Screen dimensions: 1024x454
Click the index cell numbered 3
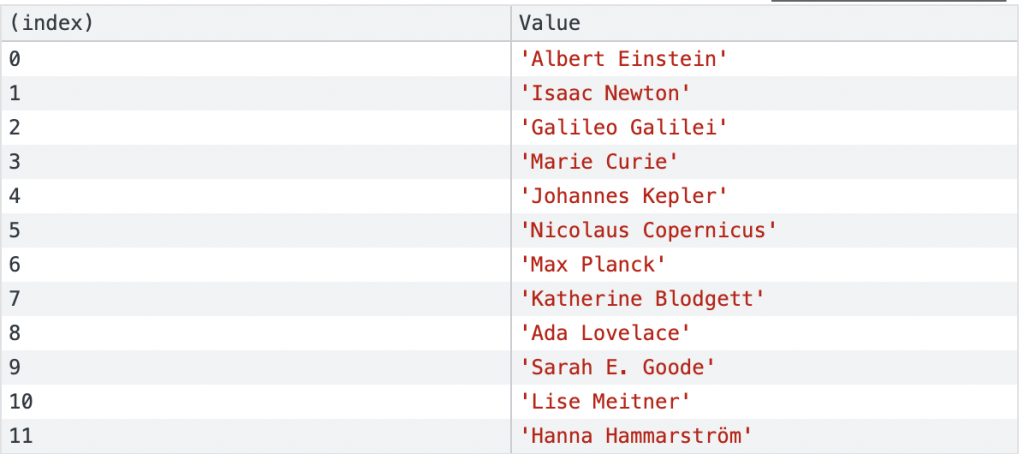click(x=14, y=162)
